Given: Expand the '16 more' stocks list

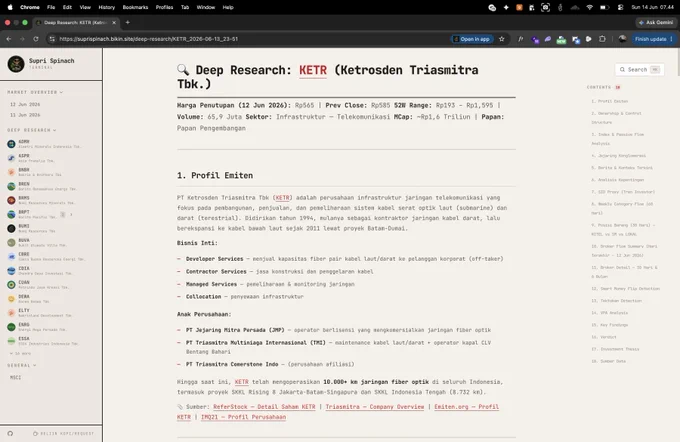Looking at the screenshot, I should 20,354.
